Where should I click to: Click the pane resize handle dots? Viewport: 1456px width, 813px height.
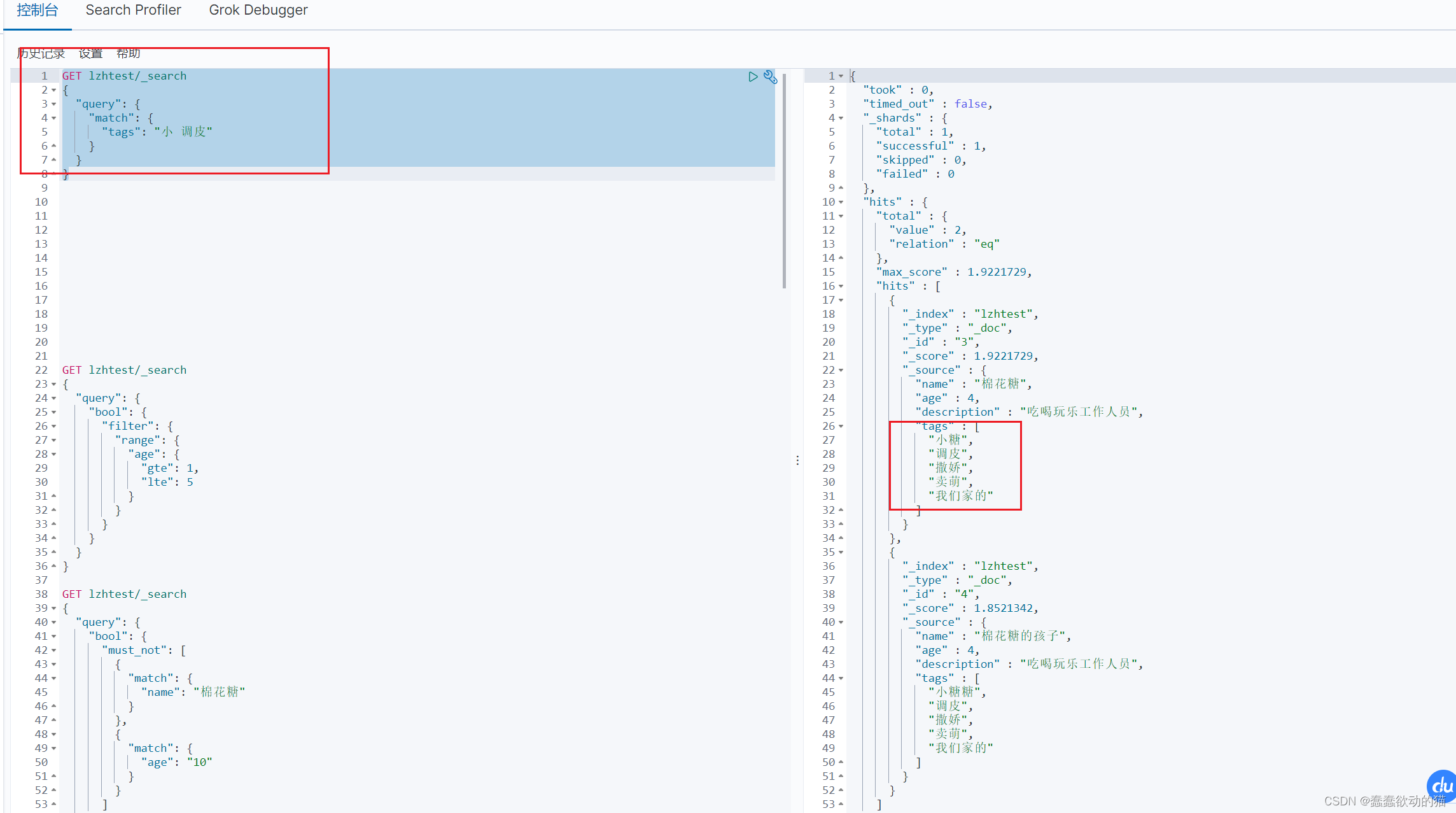[797, 460]
